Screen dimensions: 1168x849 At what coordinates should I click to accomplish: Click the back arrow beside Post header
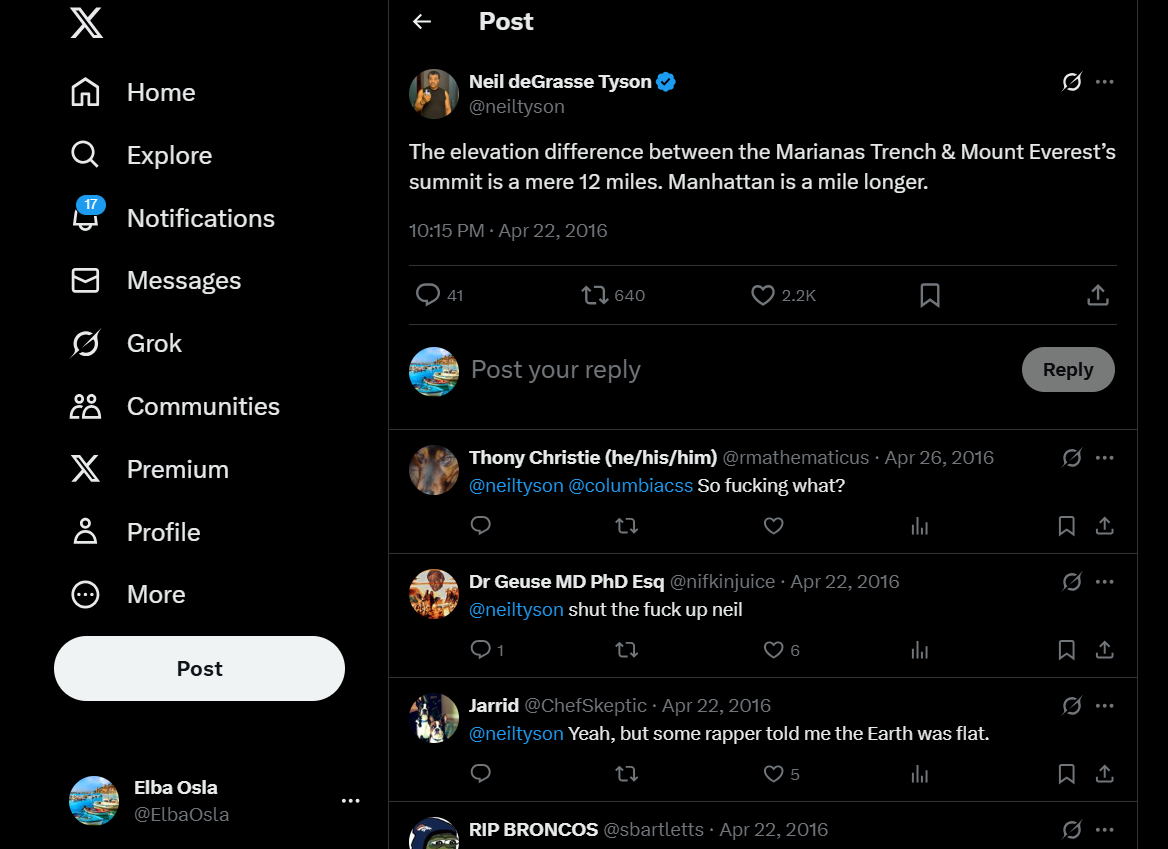pyautogui.click(x=422, y=22)
